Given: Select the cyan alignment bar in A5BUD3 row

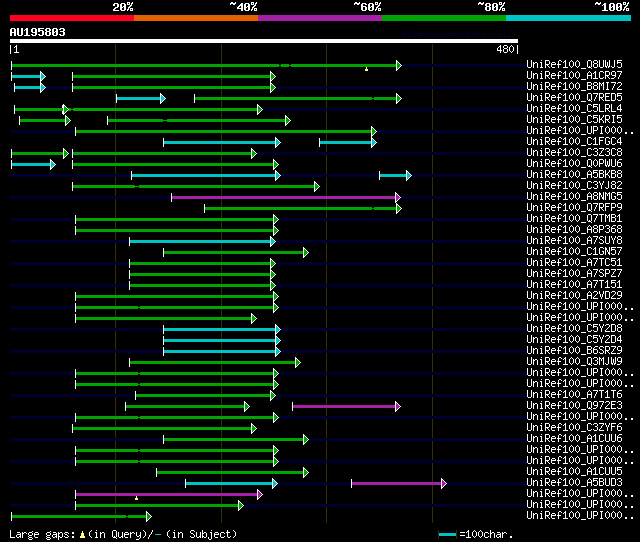Looking at the screenshot, I should pyautogui.click(x=231, y=484).
